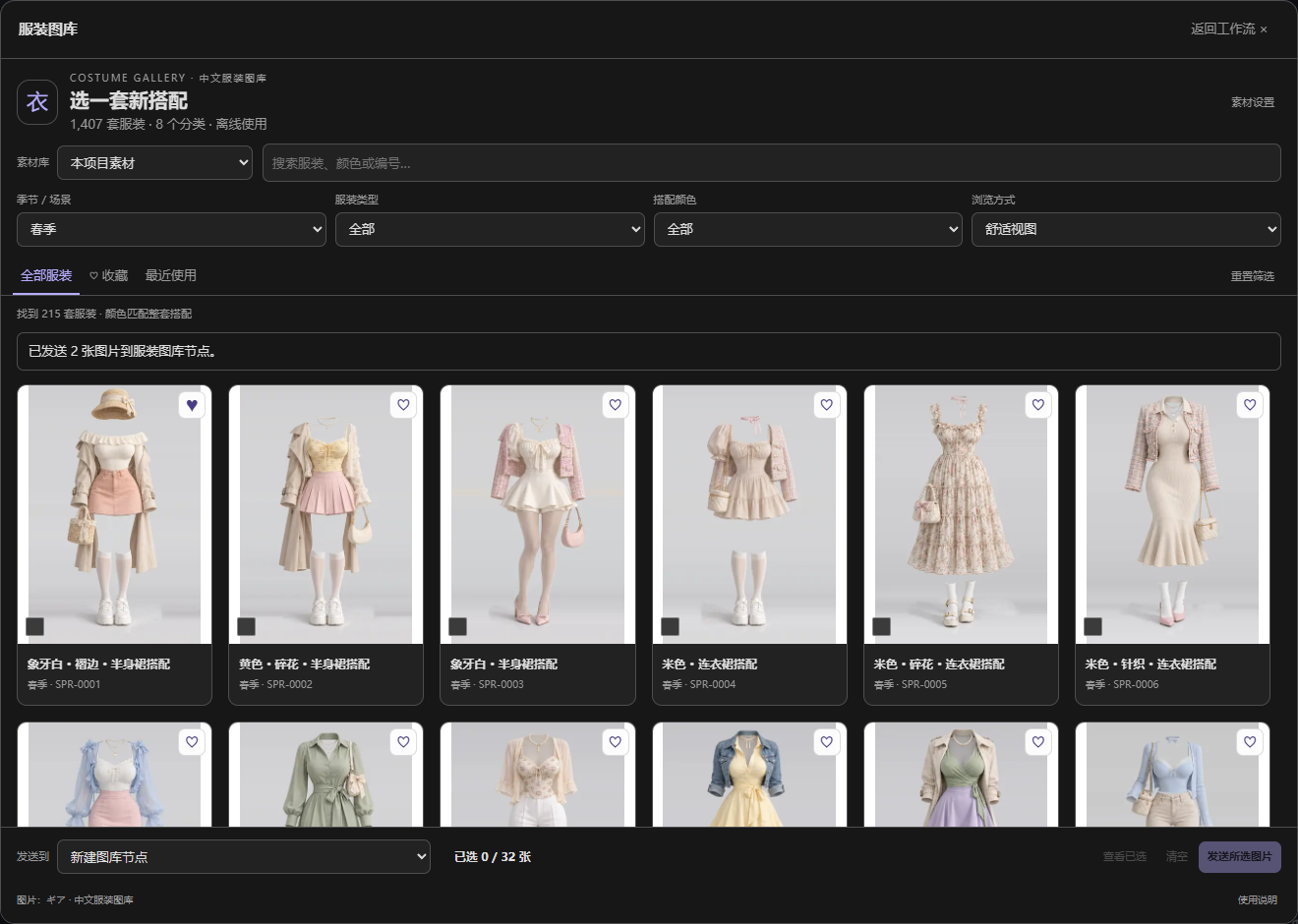Click 返回工作流 to return to the workflow
Screen dimensions: 1298x924
coord(1229,29)
